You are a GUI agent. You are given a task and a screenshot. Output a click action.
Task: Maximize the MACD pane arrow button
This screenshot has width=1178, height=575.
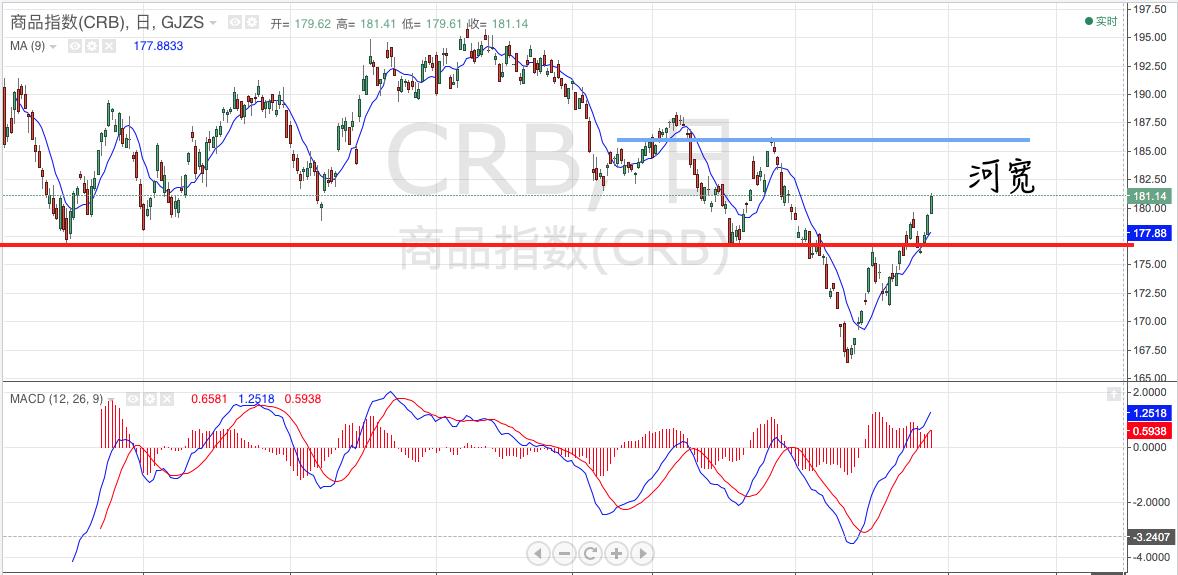pyautogui.click(x=1114, y=393)
